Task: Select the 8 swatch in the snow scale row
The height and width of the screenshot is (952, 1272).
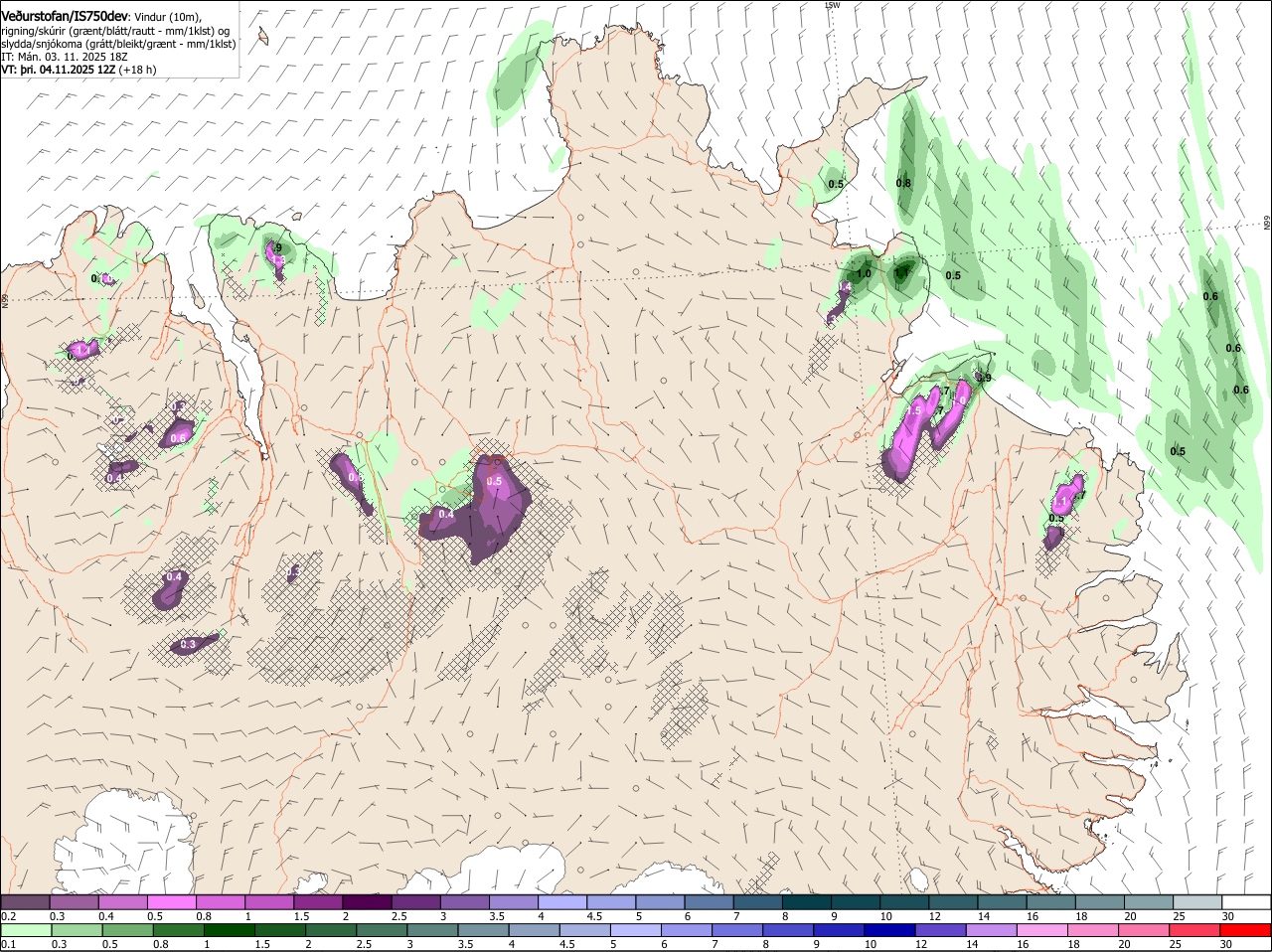Action: click(x=806, y=901)
